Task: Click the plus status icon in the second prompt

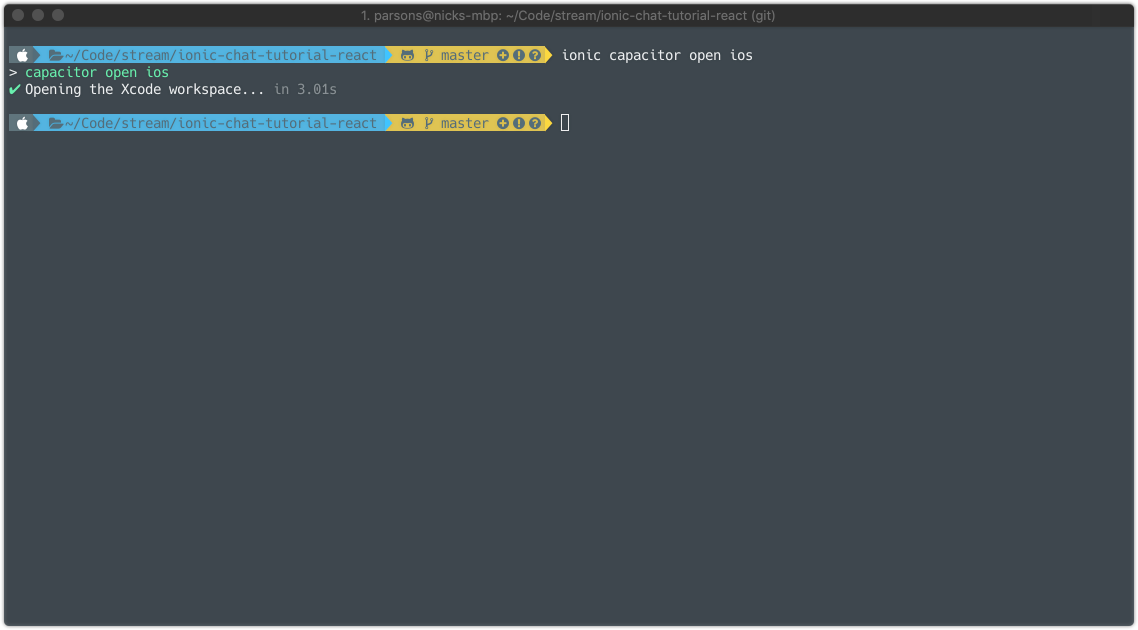Action: coord(503,123)
